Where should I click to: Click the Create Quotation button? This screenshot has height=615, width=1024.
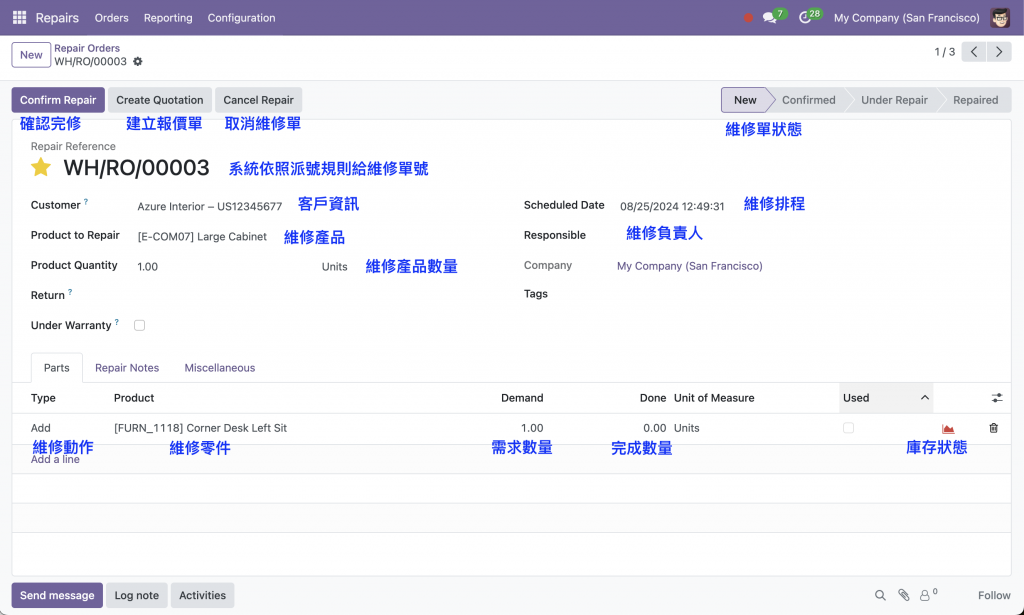tap(160, 100)
